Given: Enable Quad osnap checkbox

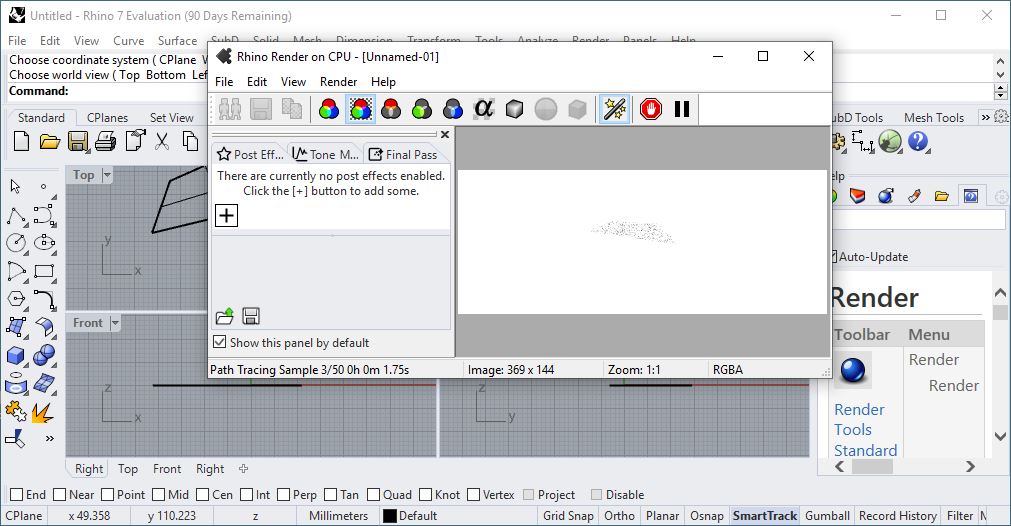Looking at the screenshot, I should 373,494.
